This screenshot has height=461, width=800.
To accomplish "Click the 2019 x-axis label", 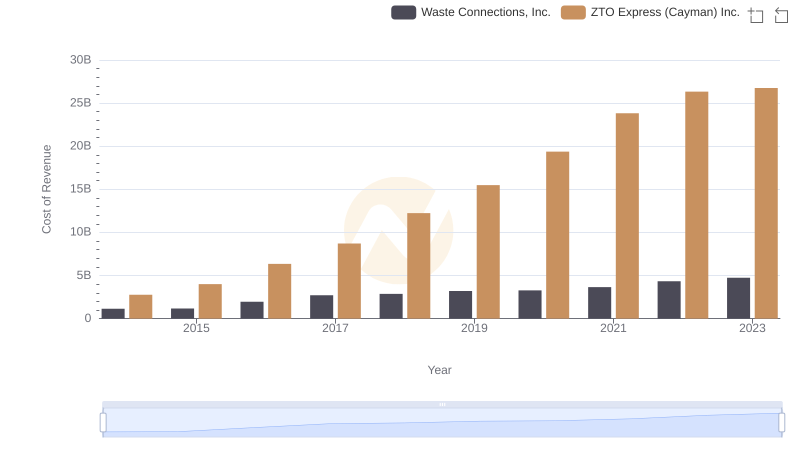I will point(474,328).
